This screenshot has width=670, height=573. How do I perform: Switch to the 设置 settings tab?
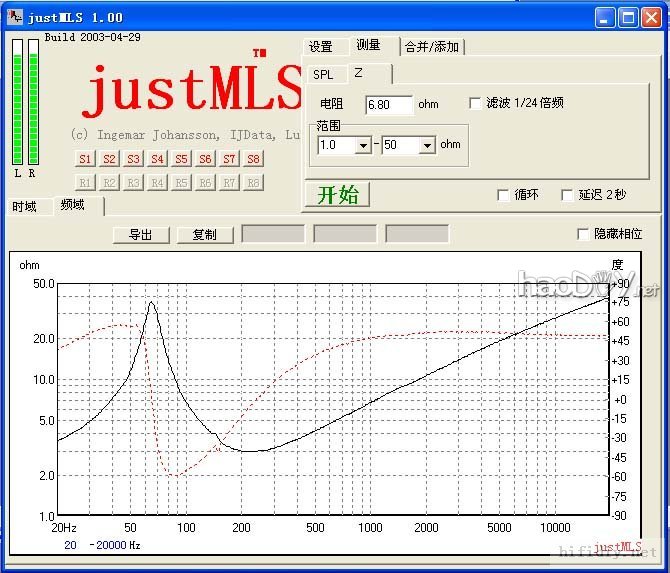coord(321,47)
